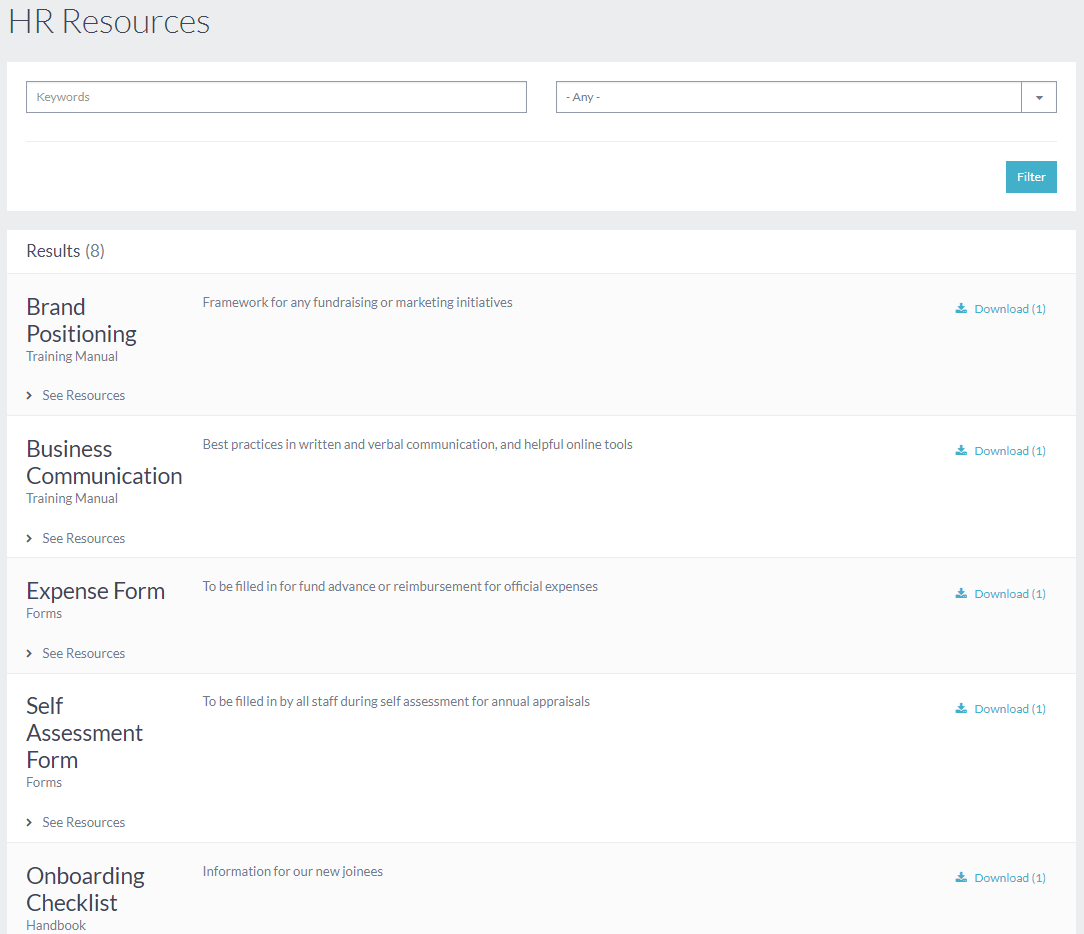Download the Onboarding Checklist

pos(1000,878)
